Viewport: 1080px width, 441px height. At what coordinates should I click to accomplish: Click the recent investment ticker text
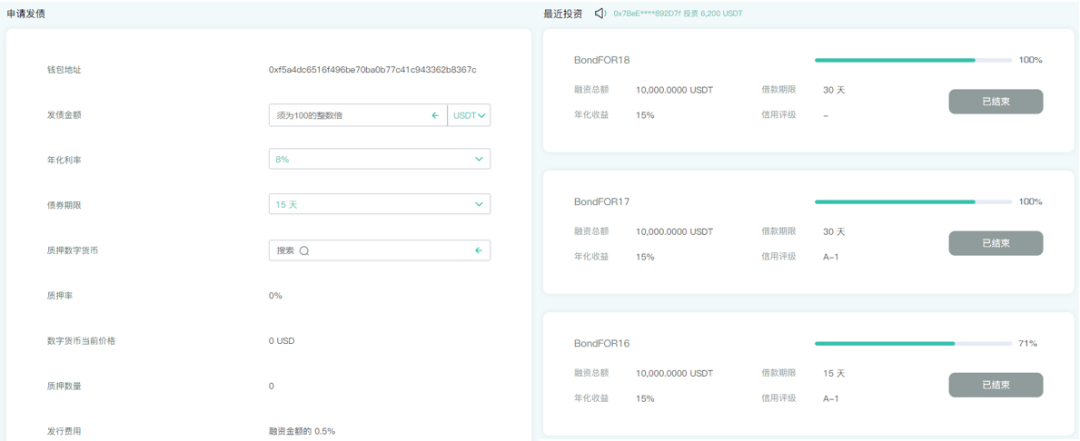[678, 14]
